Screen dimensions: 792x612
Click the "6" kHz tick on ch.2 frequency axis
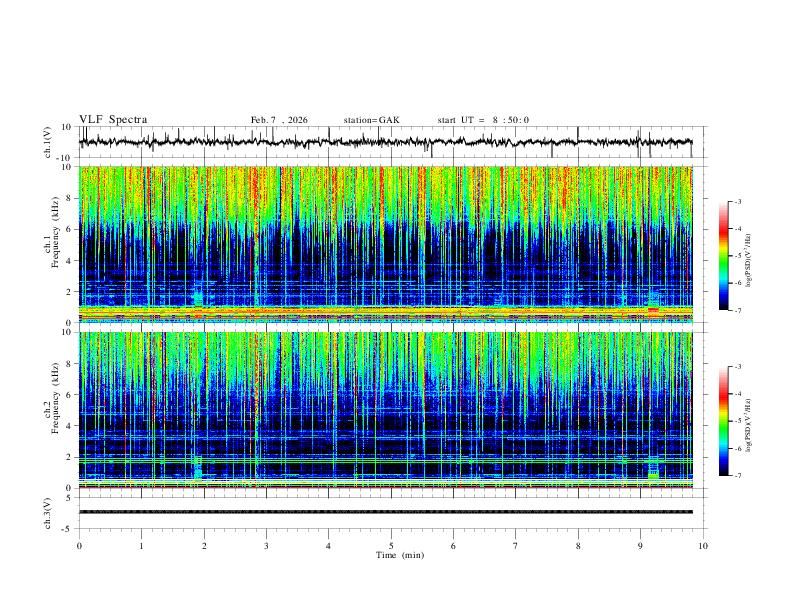[x=70, y=394]
